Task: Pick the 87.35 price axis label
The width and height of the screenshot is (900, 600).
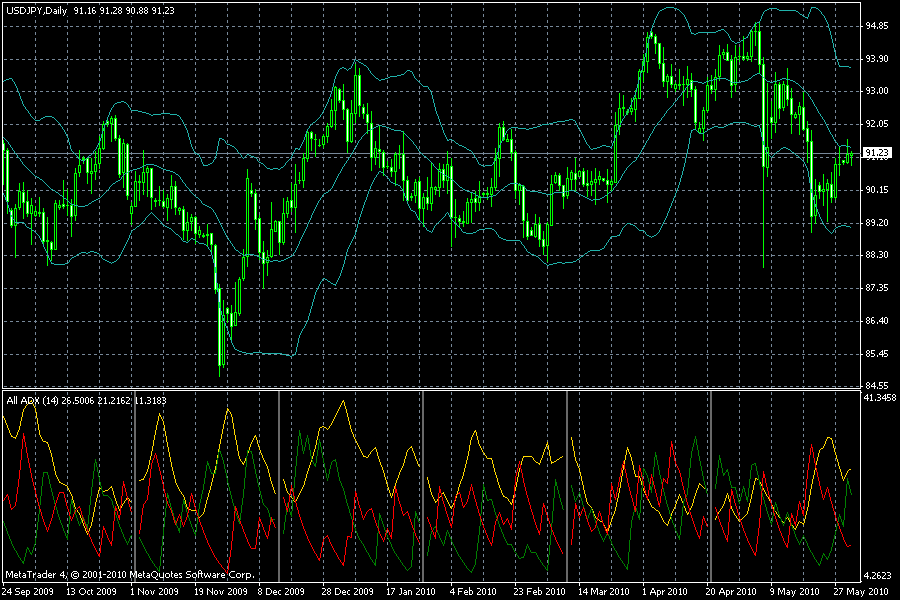Action: tap(877, 287)
